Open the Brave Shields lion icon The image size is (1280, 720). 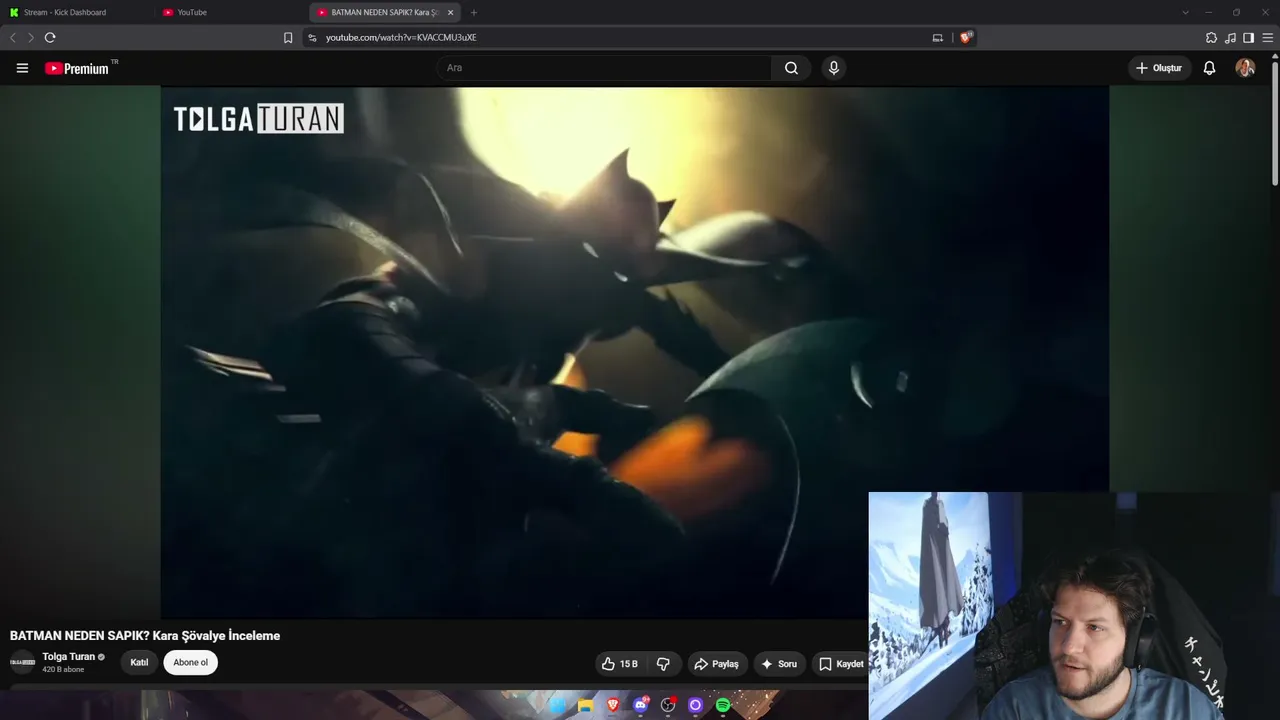(x=965, y=38)
